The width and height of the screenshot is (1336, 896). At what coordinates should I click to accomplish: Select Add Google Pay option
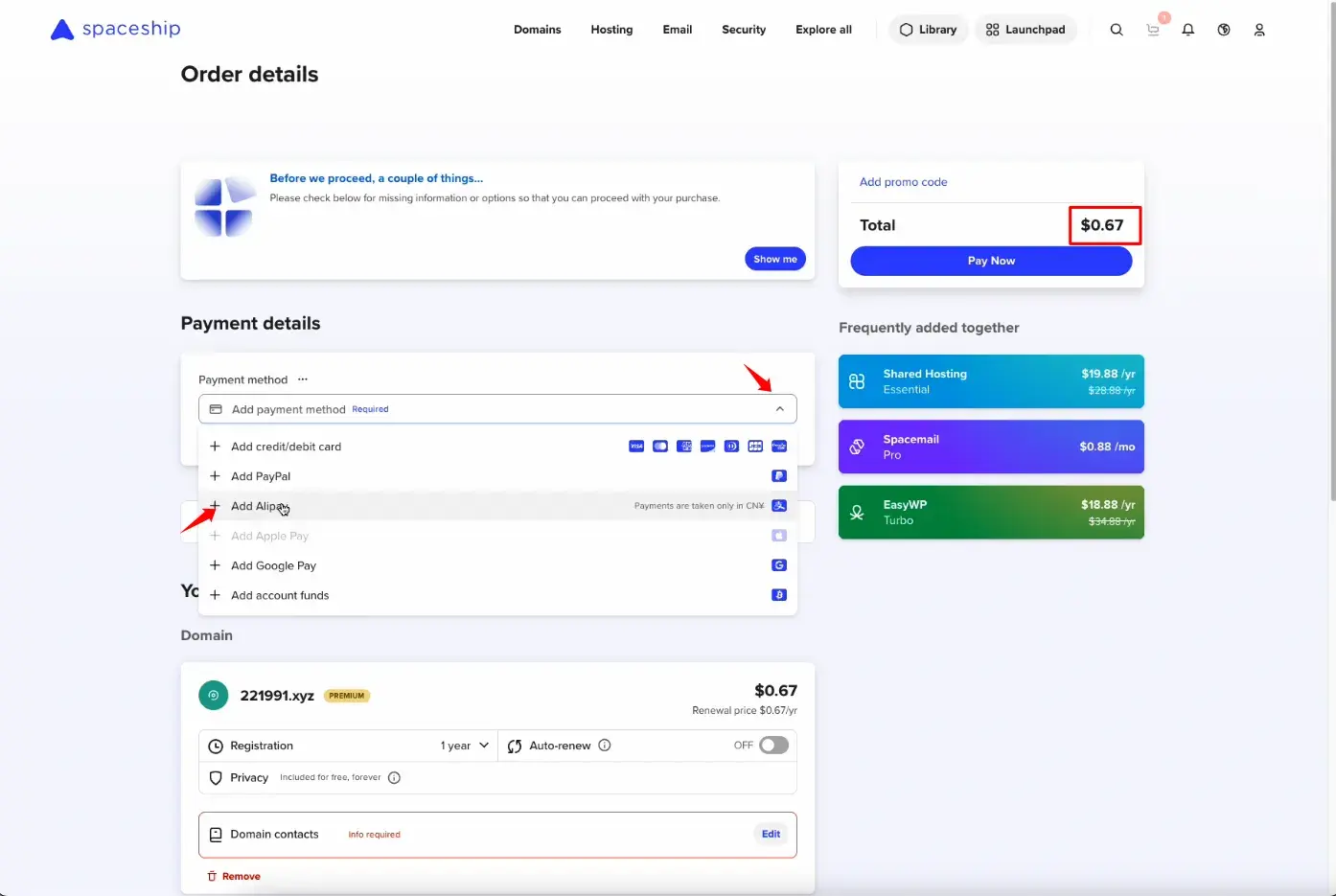click(x=497, y=565)
